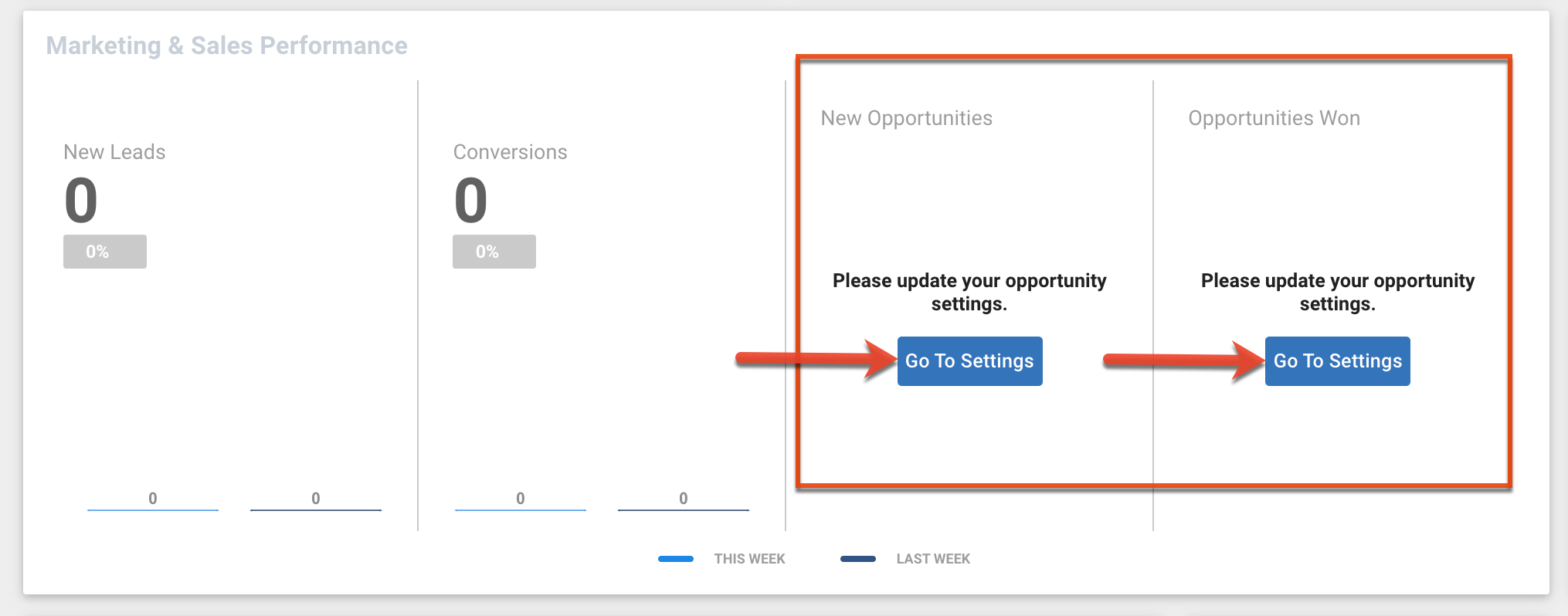Viewport: 1568px width, 616px height.
Task: Select the Opportunities Won panel header
Action: click(1273, 117)
